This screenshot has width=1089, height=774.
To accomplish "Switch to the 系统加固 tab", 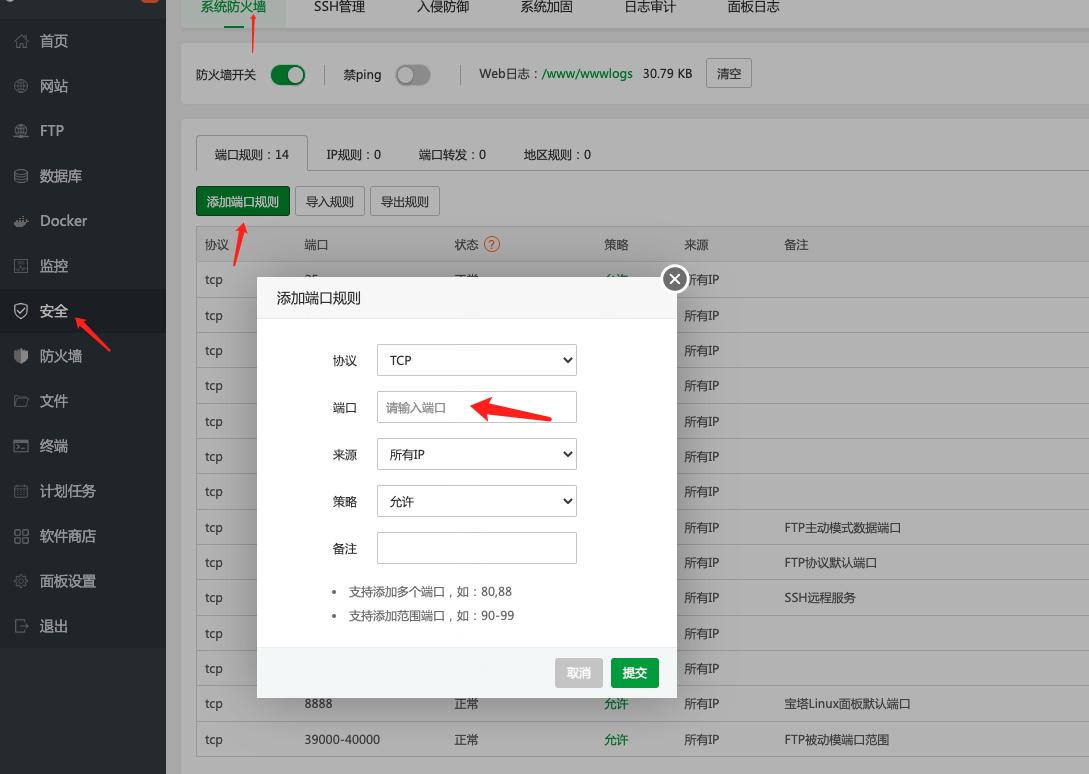I will [547, 7].
